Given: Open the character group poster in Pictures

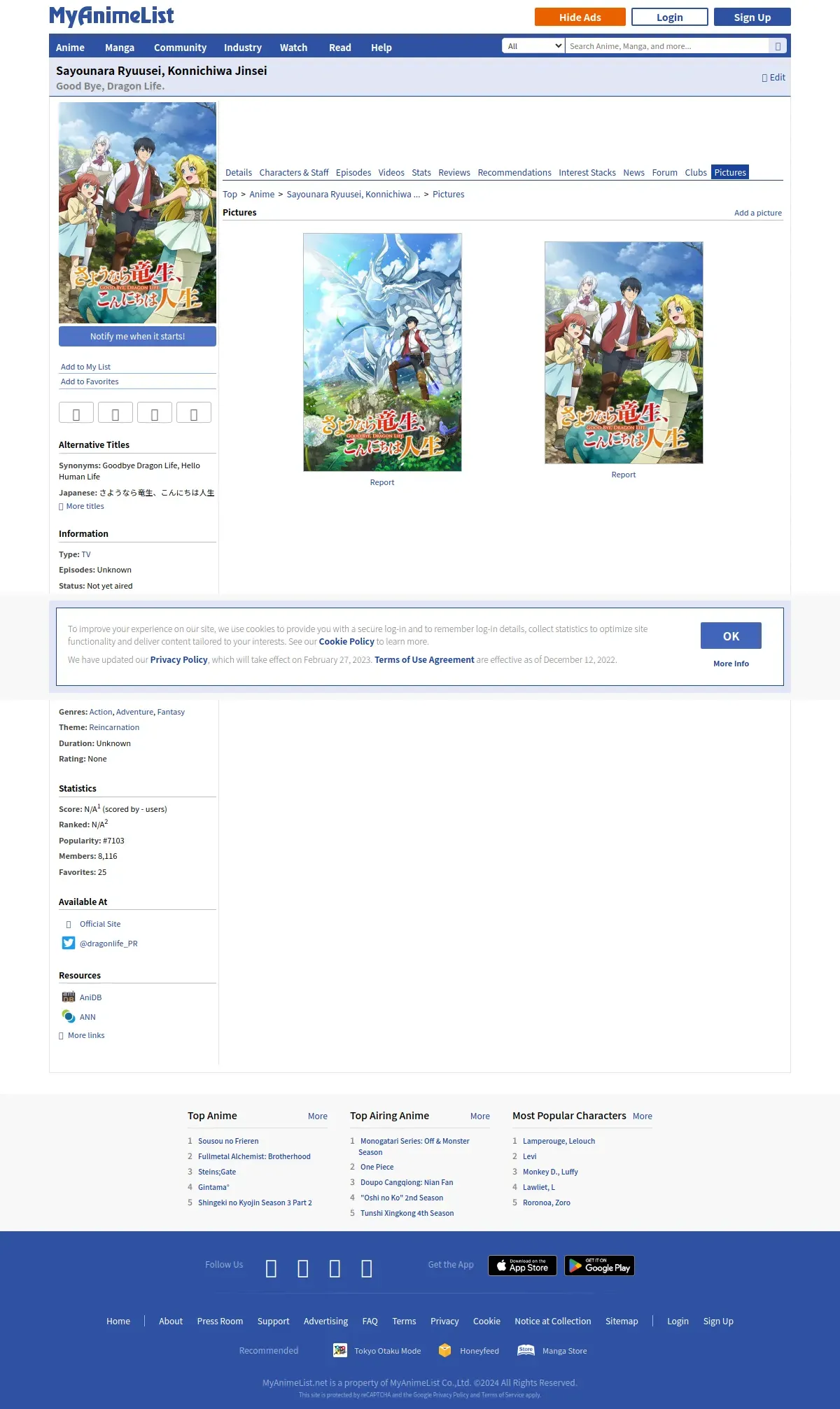Looking at the screenshot, I should tap(624, 353).
